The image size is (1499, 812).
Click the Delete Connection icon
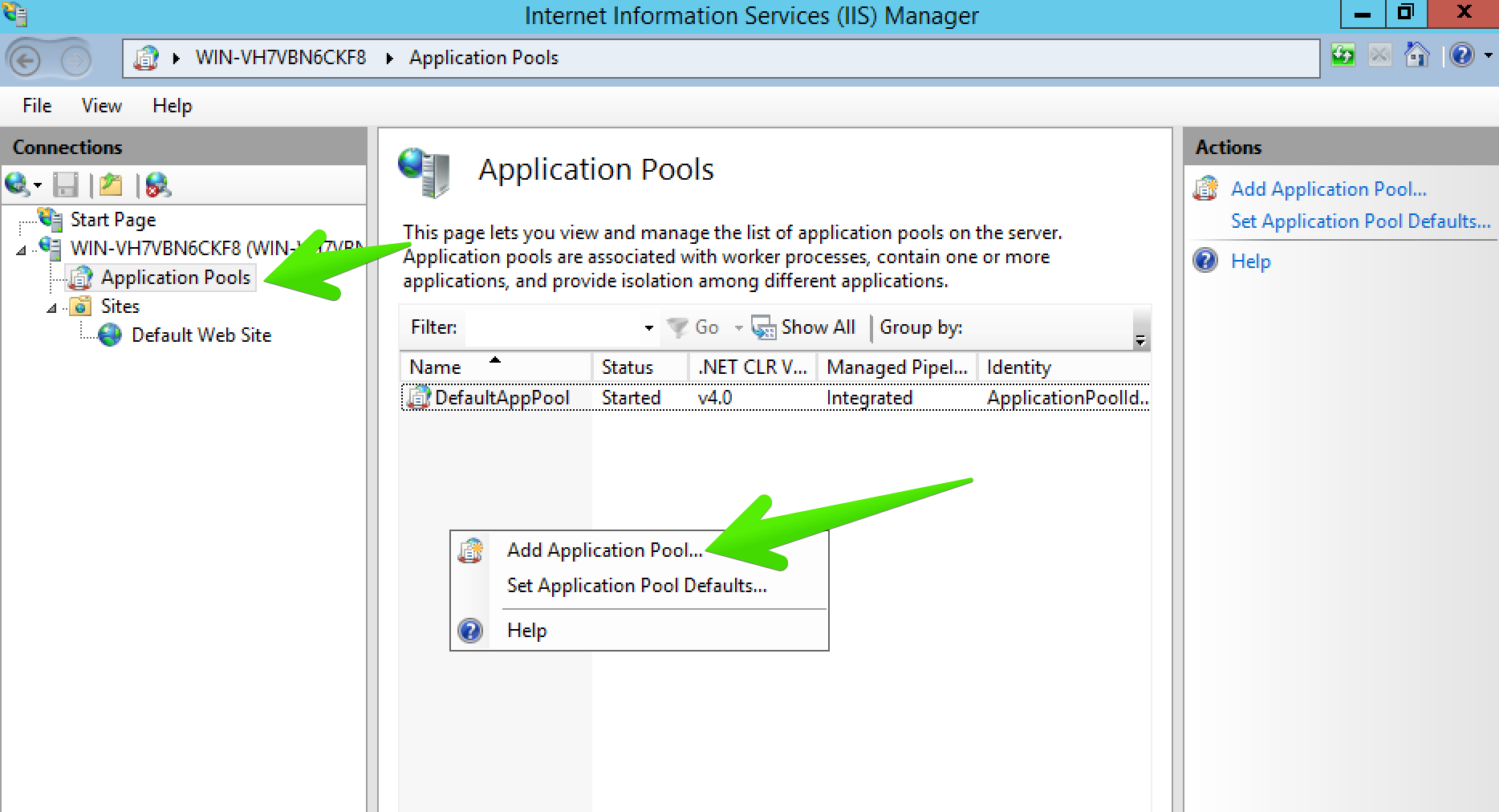tap(158, 185)
